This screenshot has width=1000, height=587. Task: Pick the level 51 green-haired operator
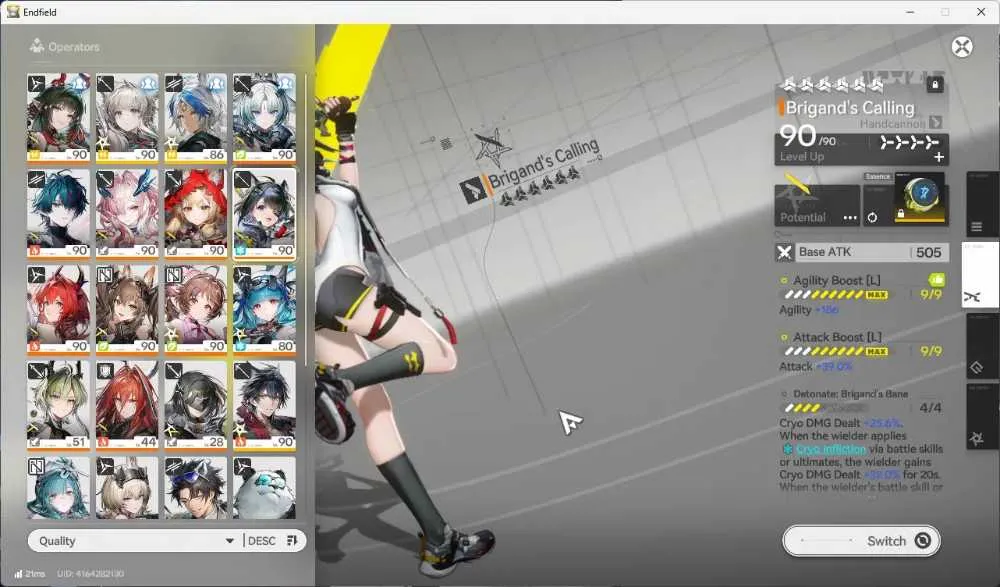[x=58, y=405]
